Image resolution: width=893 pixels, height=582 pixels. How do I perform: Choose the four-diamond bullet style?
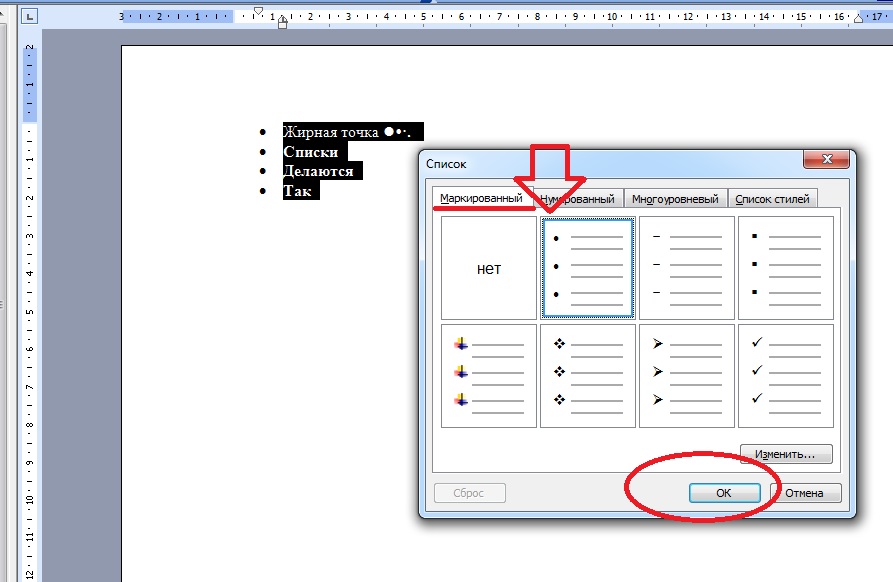click(x=588, y=376)
